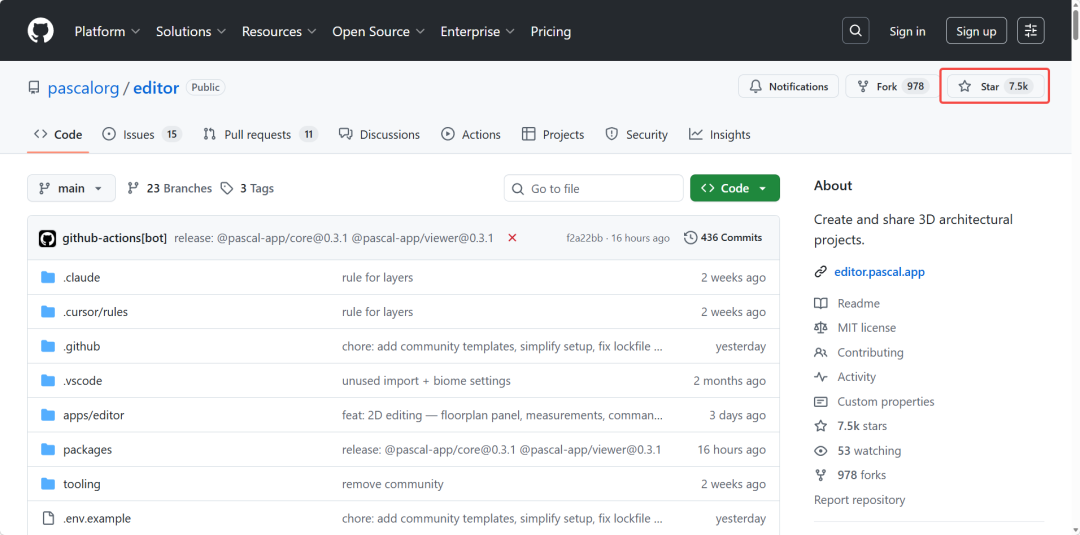Select the Code tab
Viewport: 1080px width, 535px height.
click(58, 134)
